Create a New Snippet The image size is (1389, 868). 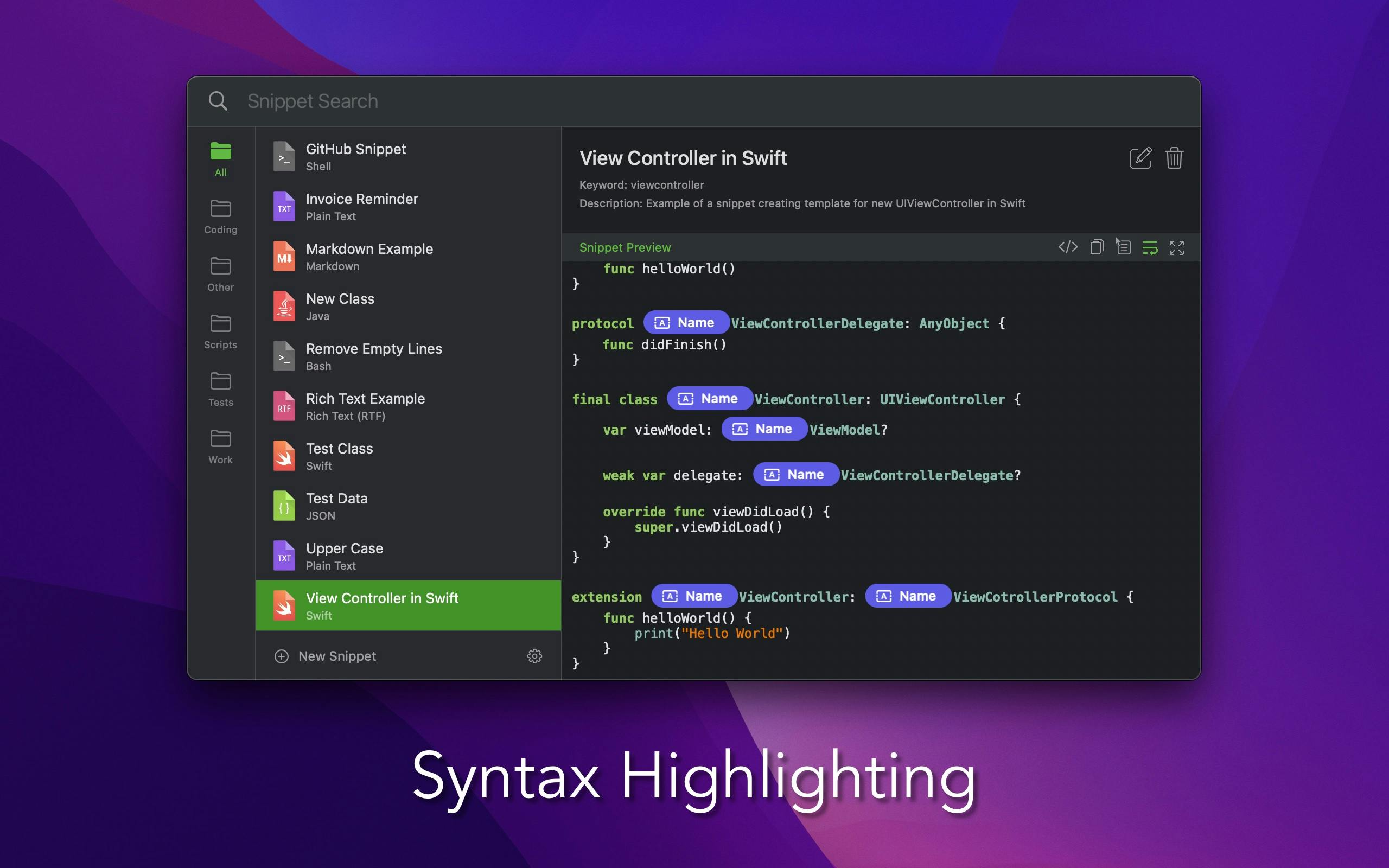pos(326,655)
